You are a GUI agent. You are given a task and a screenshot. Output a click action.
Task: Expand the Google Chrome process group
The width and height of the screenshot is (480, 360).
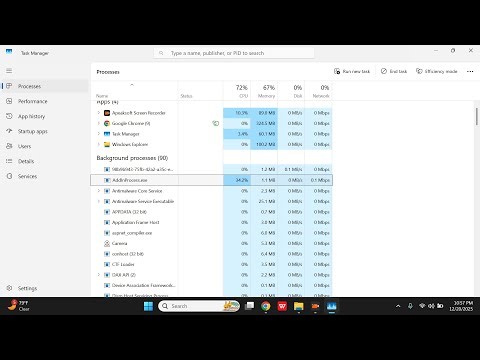[x=99, y=123]
